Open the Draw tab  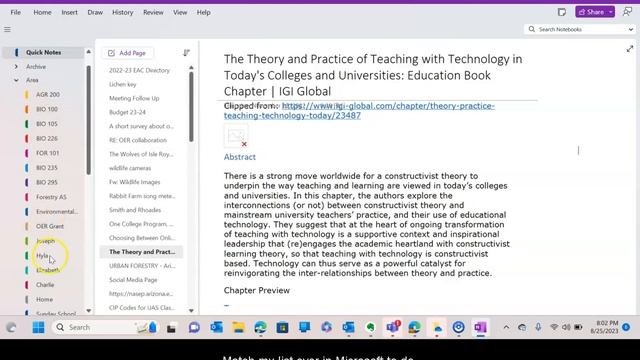click(95, 12)
